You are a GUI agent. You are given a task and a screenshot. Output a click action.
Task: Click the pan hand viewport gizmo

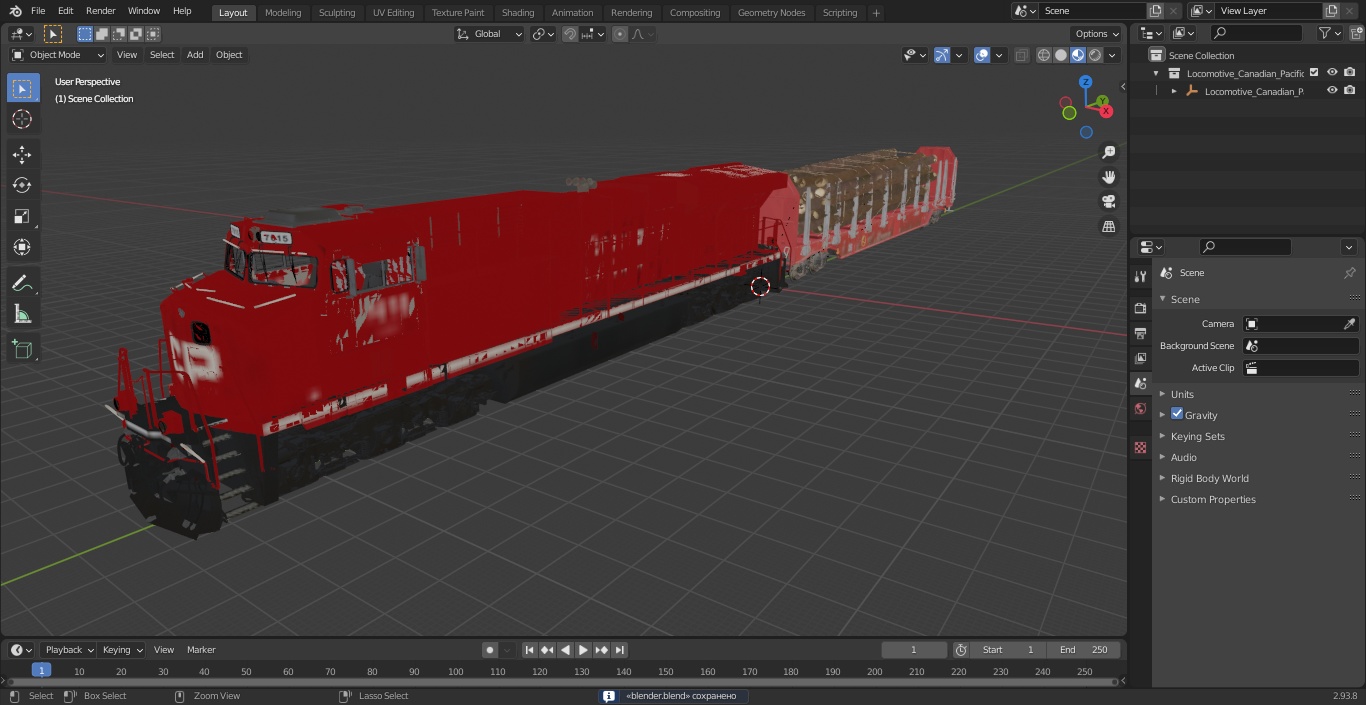pos(1109,177)
